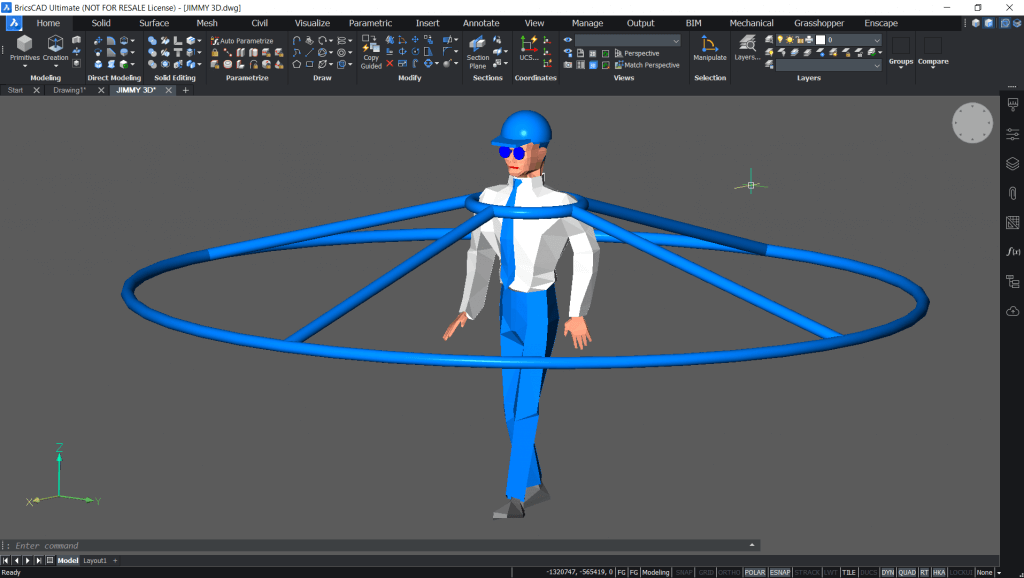Image resolution: width=1024 pixels, height=578 pixels.
Task: Open the layer selection dropdown in Layers panel
Action: [875, 40]
